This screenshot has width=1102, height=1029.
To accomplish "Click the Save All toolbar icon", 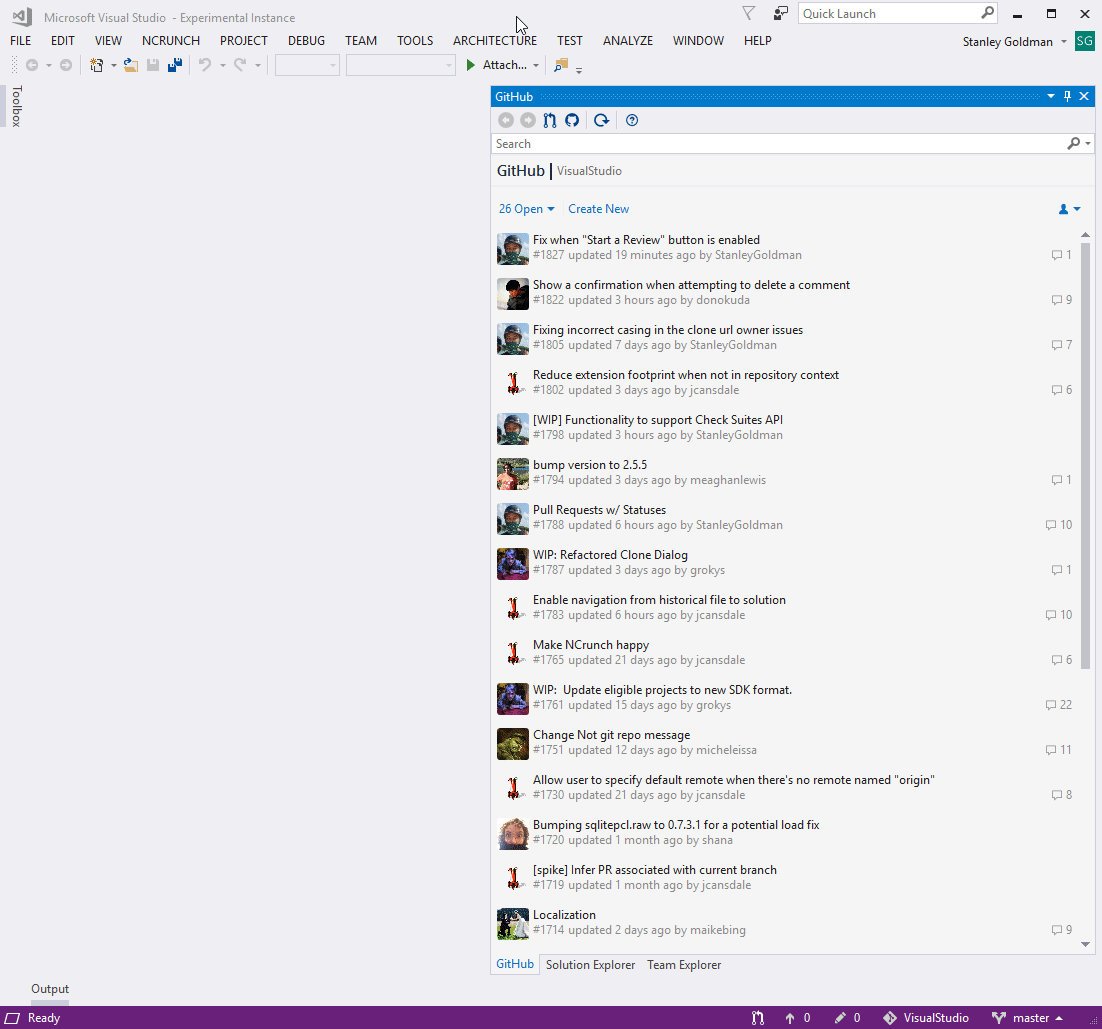I will (x=175, y=65).
